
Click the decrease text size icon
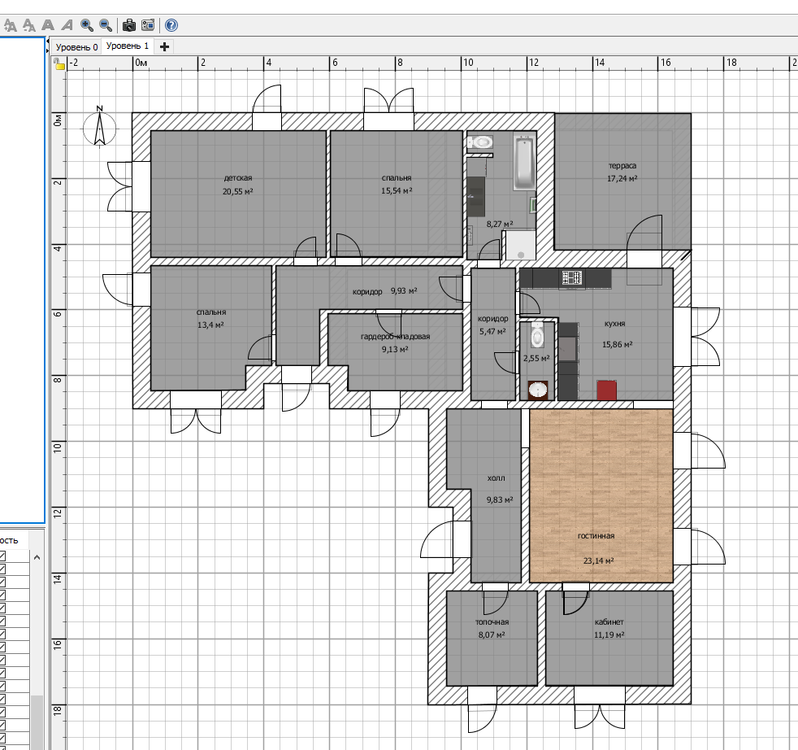(28, 25)
